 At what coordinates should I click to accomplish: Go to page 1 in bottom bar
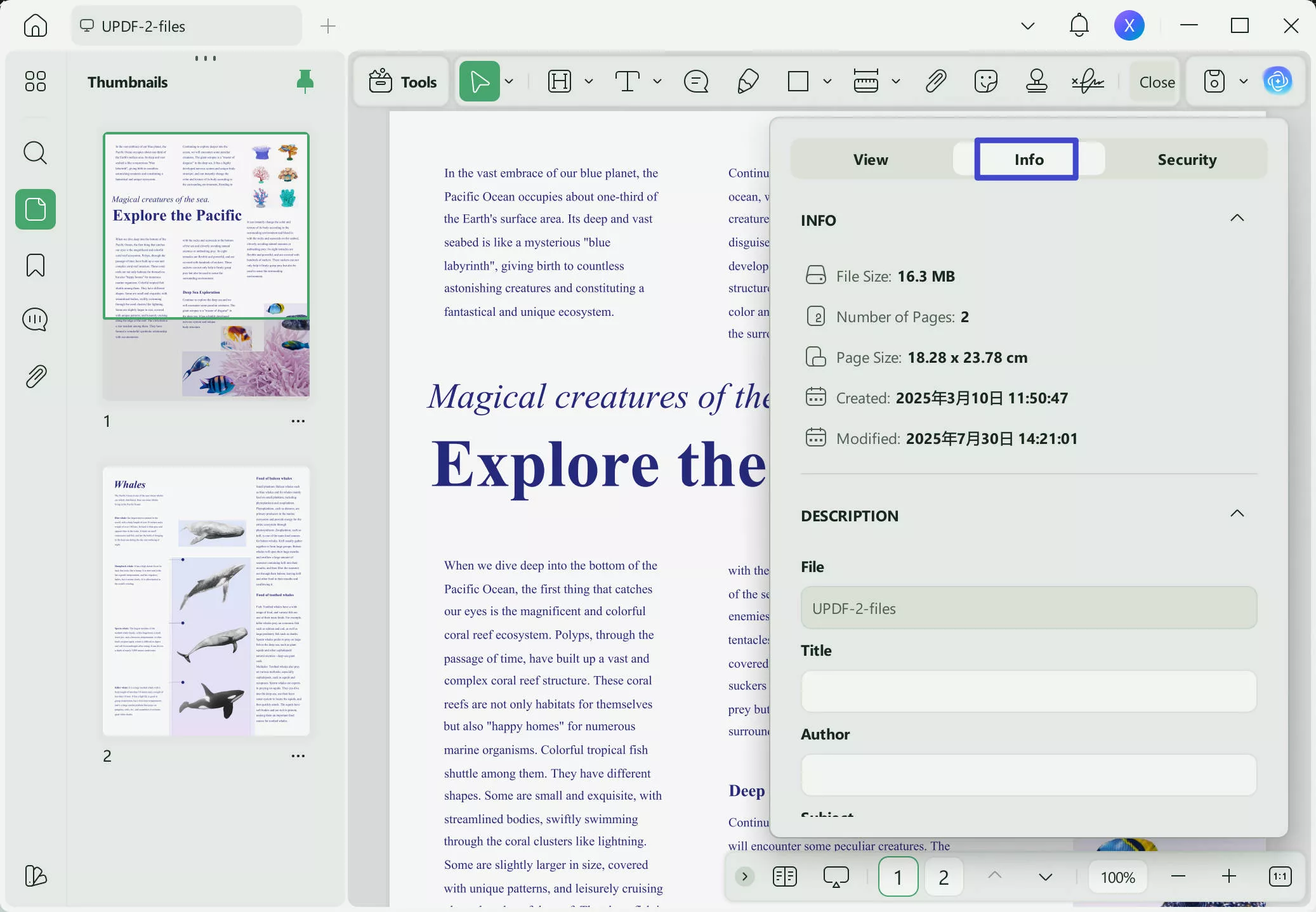pos(898,876)
